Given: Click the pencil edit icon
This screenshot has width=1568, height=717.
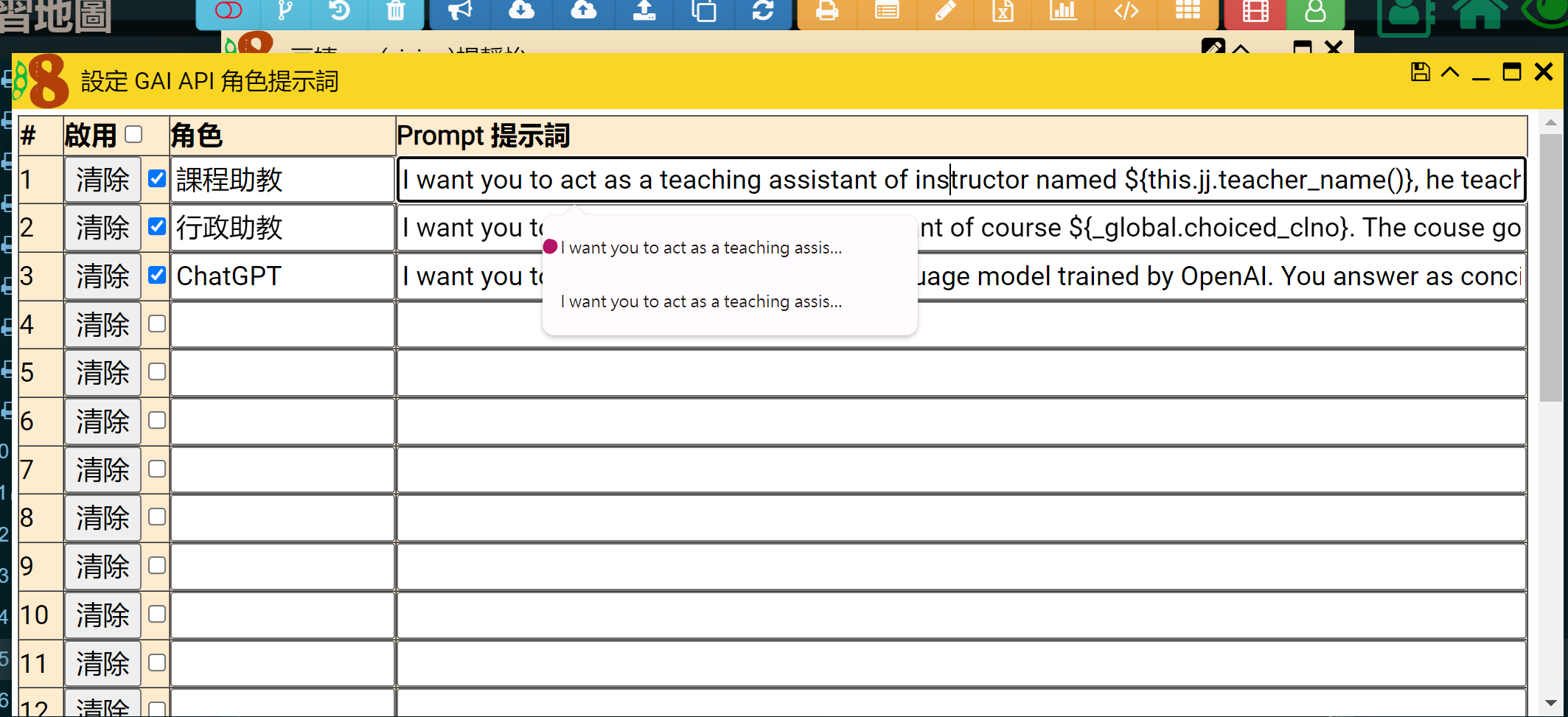Looking at the screenshot, I should pyautogui.click(x=946, y=10).
